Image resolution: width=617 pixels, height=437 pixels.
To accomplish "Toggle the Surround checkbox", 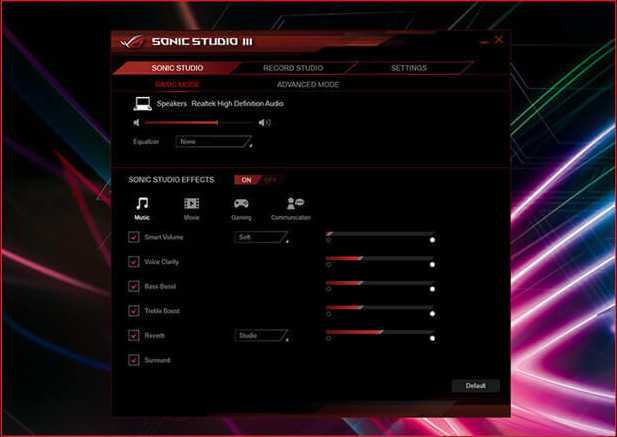I will click(134, 360).
